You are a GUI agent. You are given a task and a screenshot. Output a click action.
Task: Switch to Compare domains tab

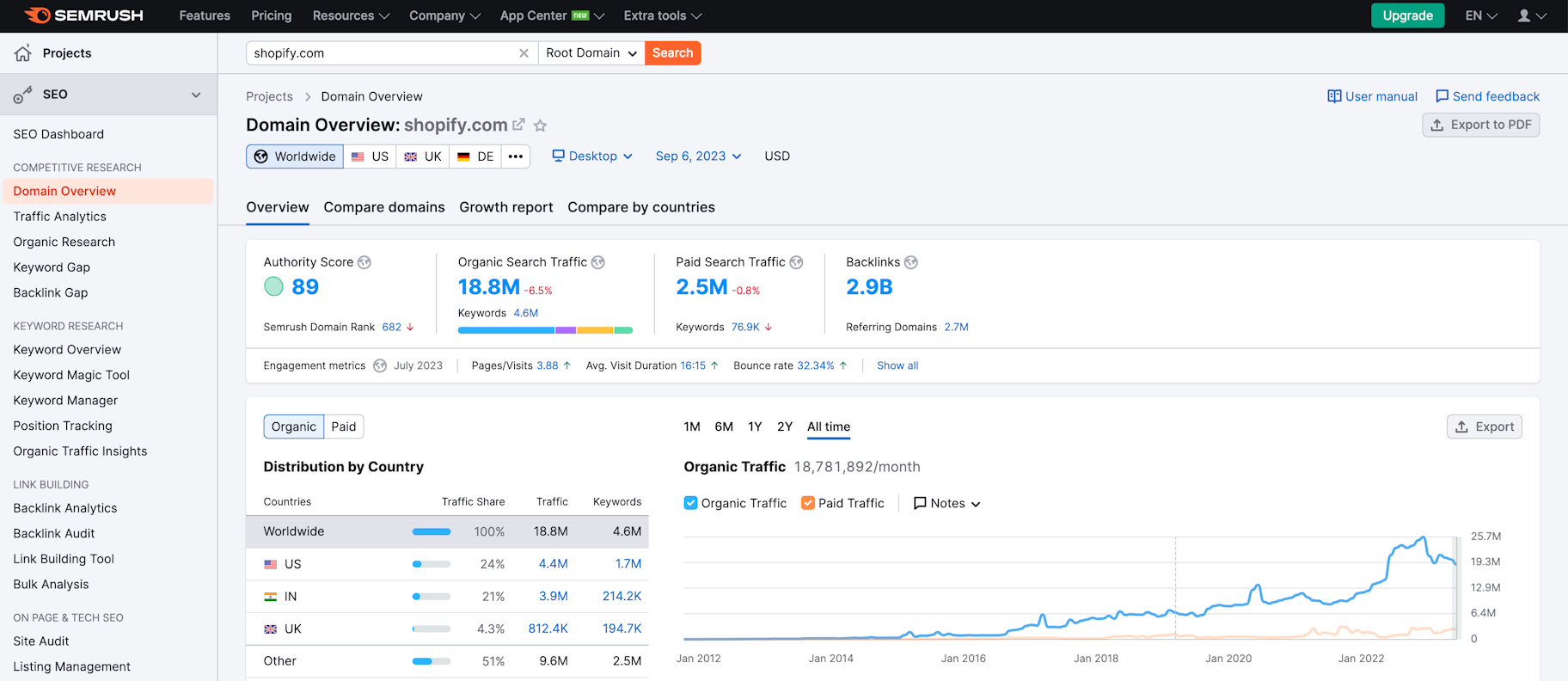384,207
